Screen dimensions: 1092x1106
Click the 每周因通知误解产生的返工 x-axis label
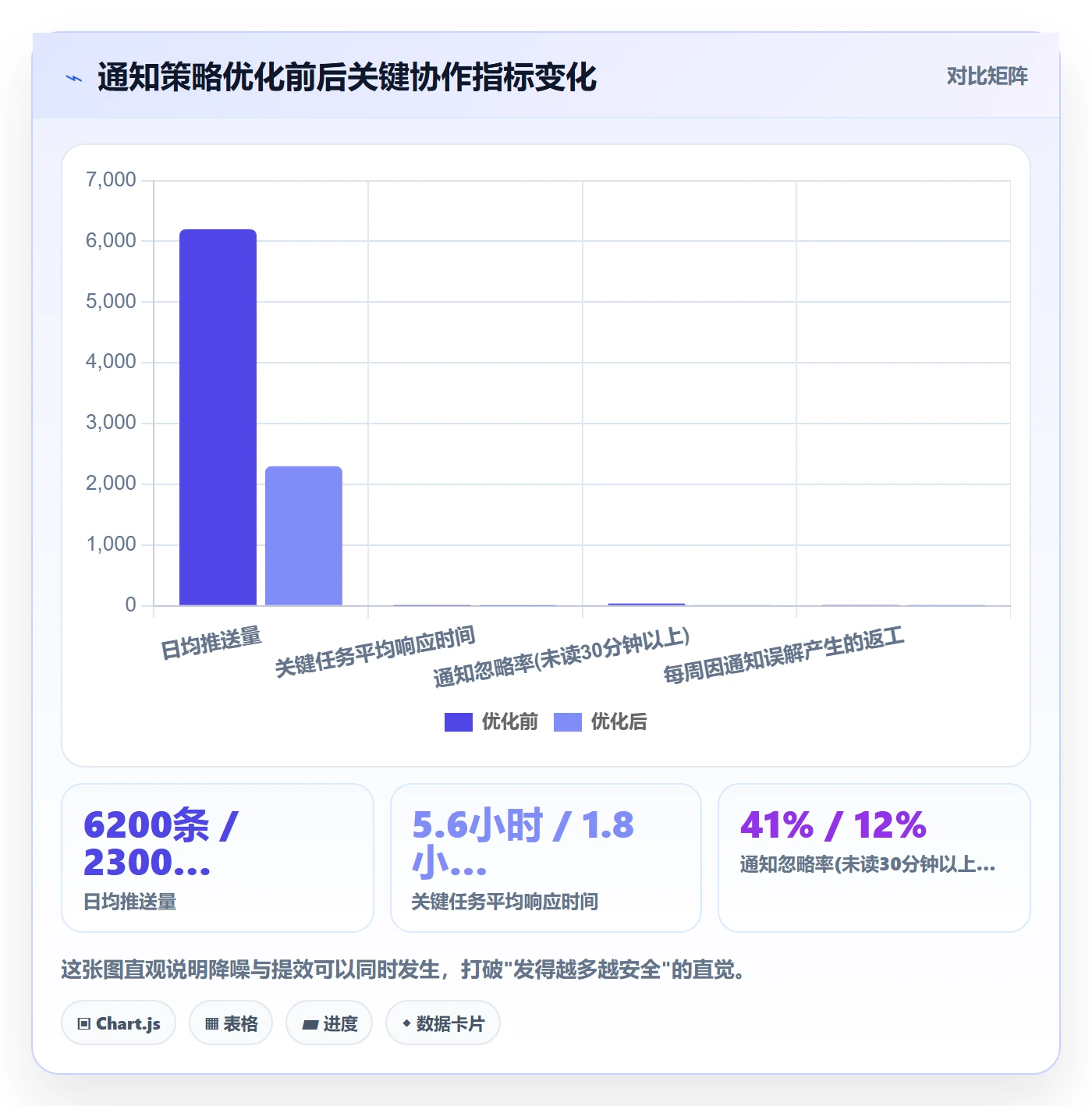point(784,655)
